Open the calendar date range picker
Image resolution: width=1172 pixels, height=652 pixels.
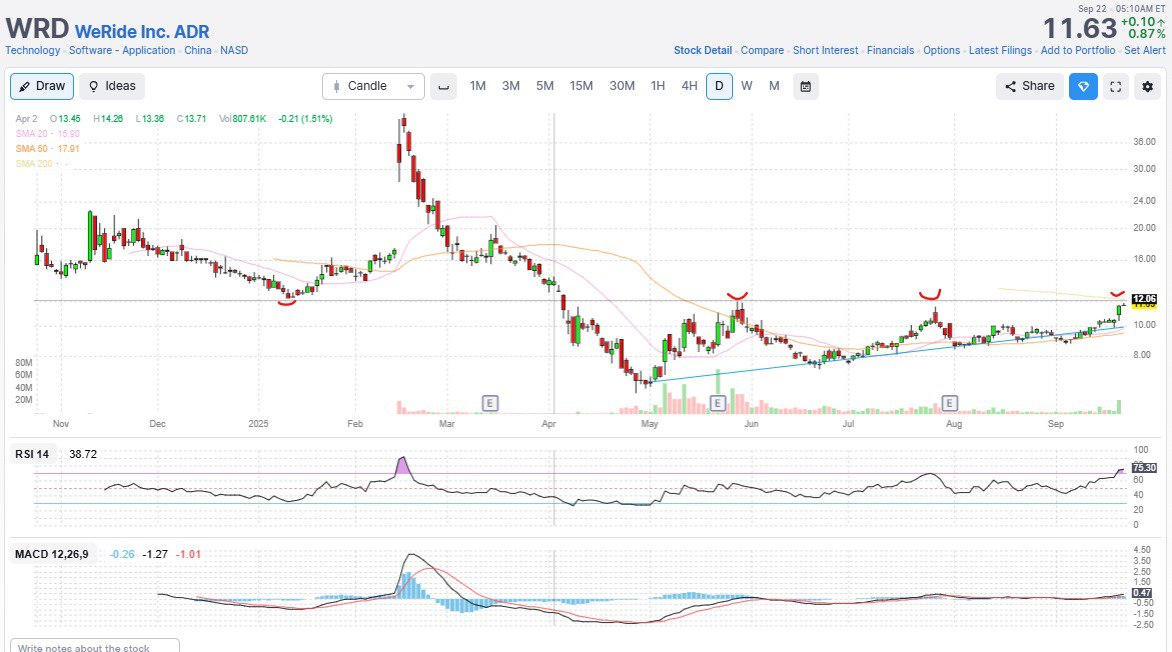(806, 86)
